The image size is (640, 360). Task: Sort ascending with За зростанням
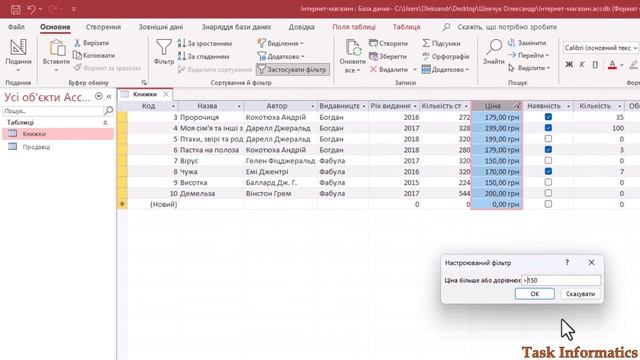205,43
